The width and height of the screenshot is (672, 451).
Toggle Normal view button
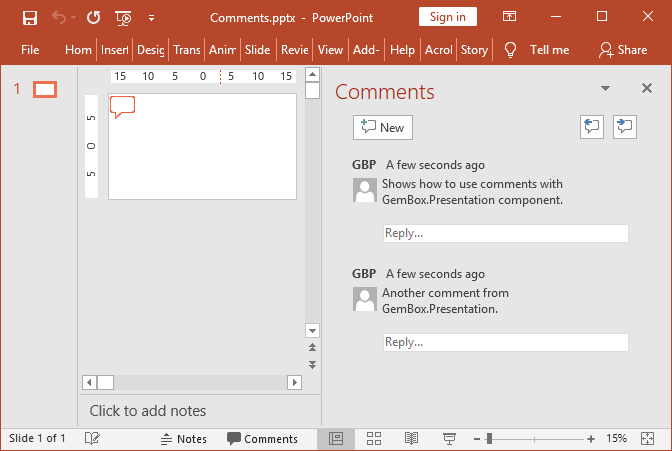[336, 438]
